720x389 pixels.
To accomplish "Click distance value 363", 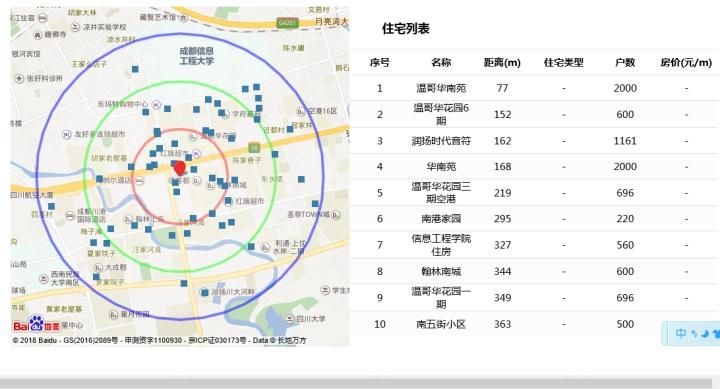I will tap(502, 324).
